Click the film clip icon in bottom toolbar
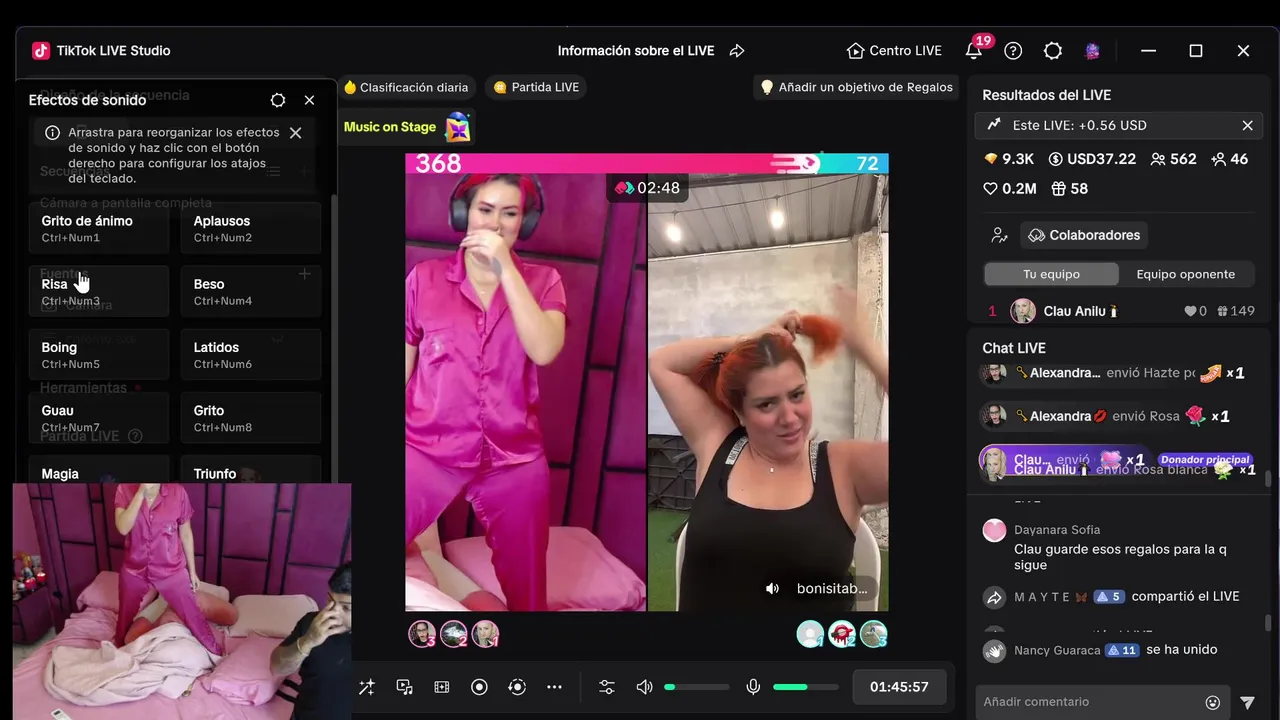 coord(442,687)
